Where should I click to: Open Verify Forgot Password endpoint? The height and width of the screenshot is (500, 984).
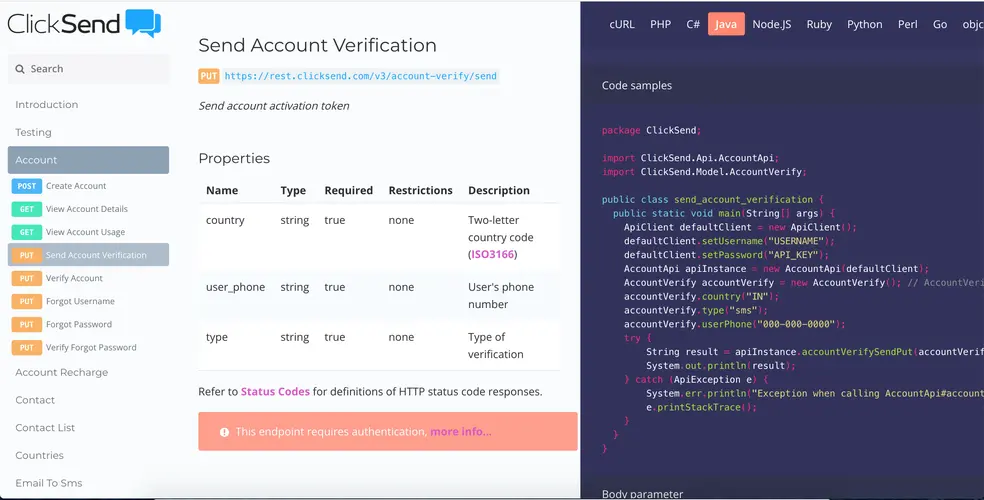pyautogui.click(x=91, y=348)
